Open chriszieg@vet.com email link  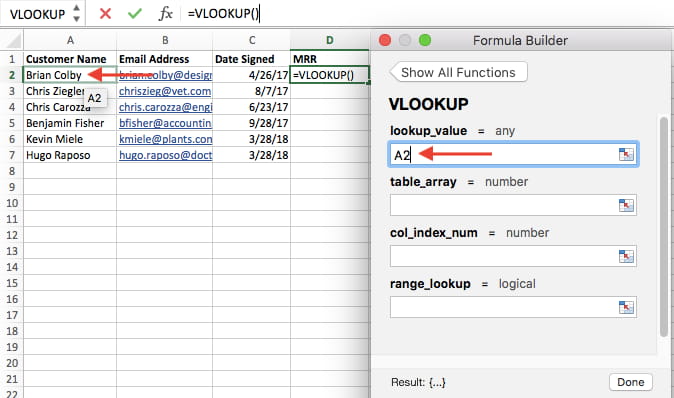pyautogui.click(x=165, y=91)
